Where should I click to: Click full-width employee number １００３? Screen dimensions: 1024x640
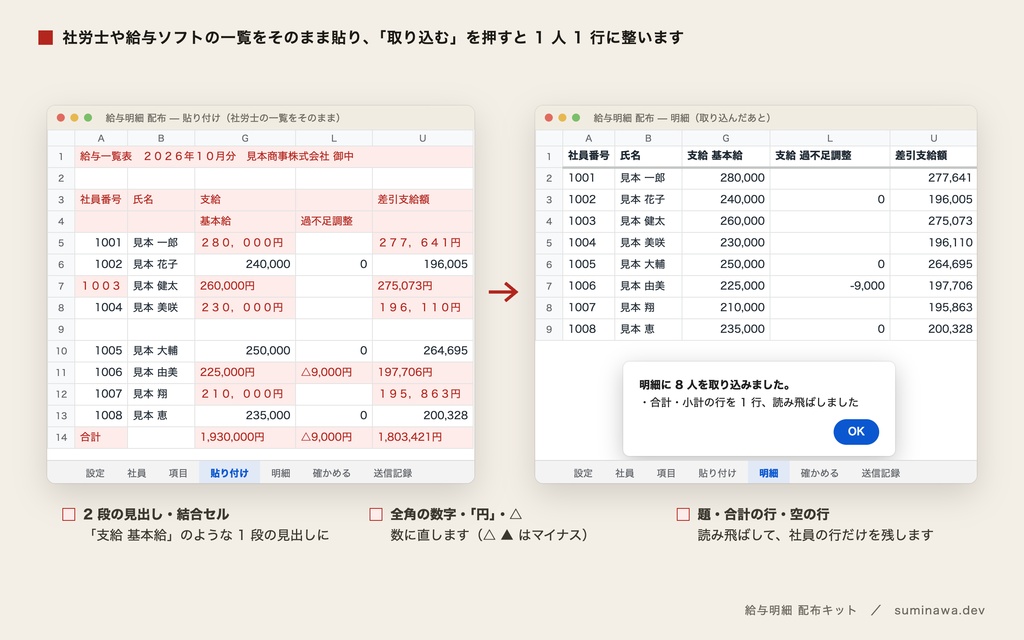101,285
